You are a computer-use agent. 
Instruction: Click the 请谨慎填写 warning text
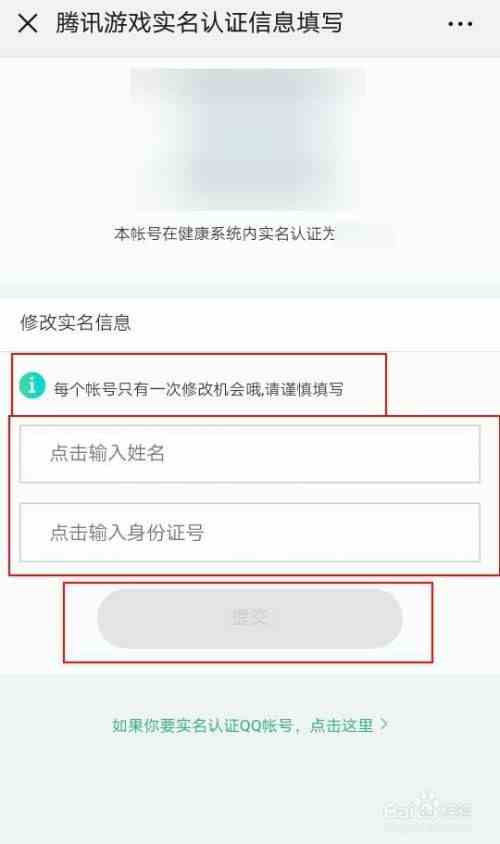[x=304, y=389]
